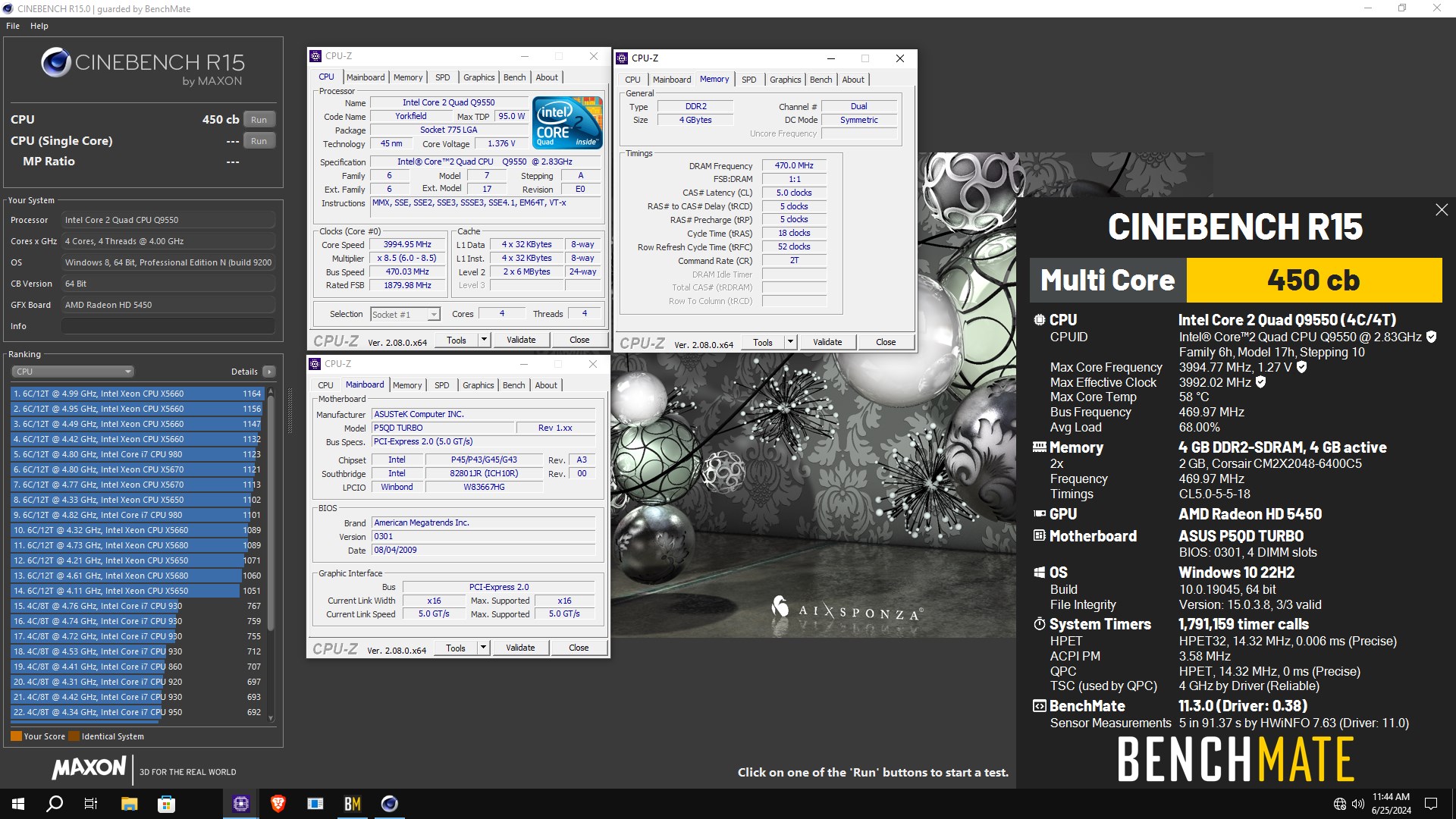Image resolution: width=1456 pixels, height=819 pixels.
Task: Select ranking row 10 Xeon X5660 4.32 GHz
Action: point(136,530)
